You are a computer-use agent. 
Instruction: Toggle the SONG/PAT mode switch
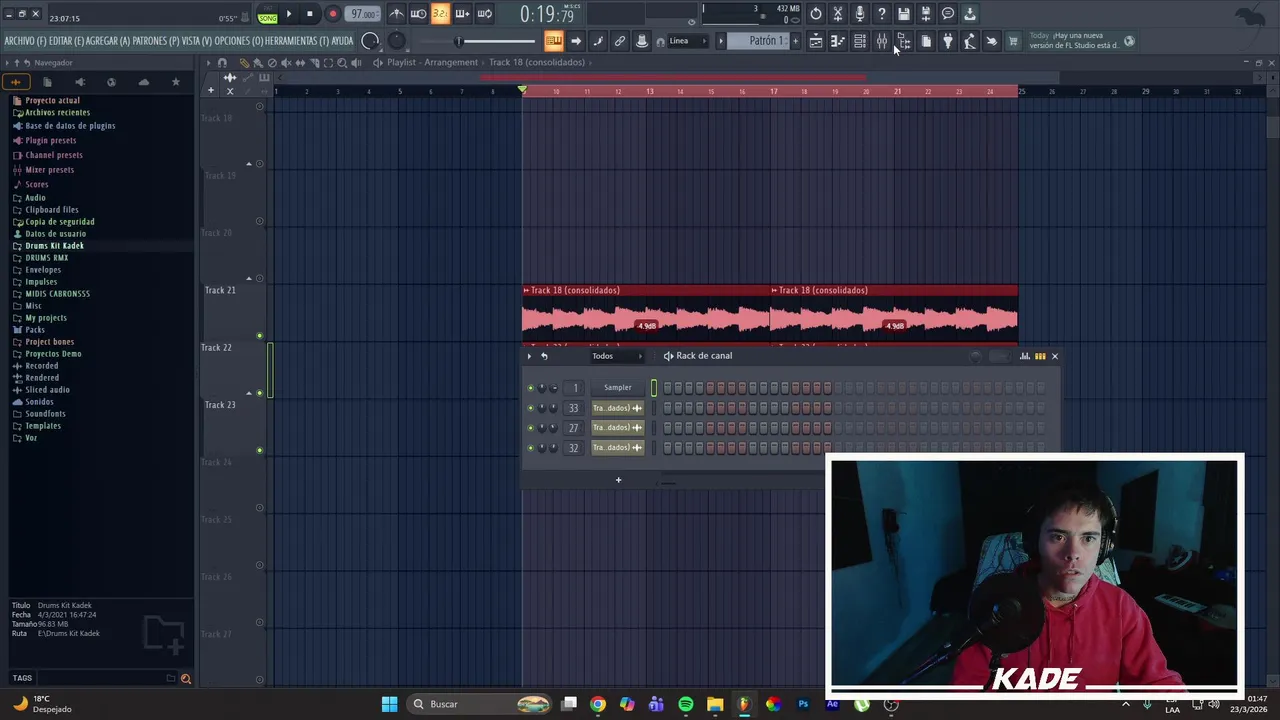(x=267, y=15)
